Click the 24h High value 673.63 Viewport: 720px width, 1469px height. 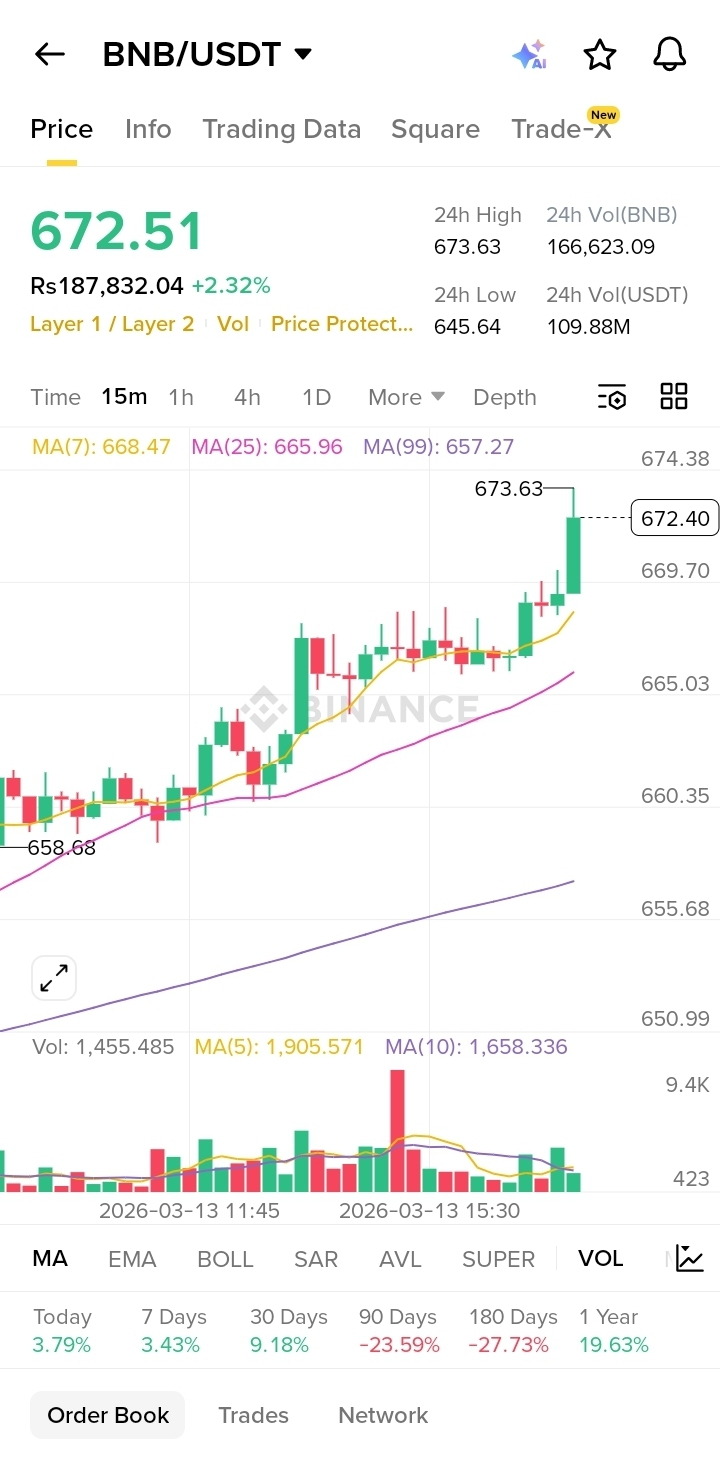[x=467, y=247]
